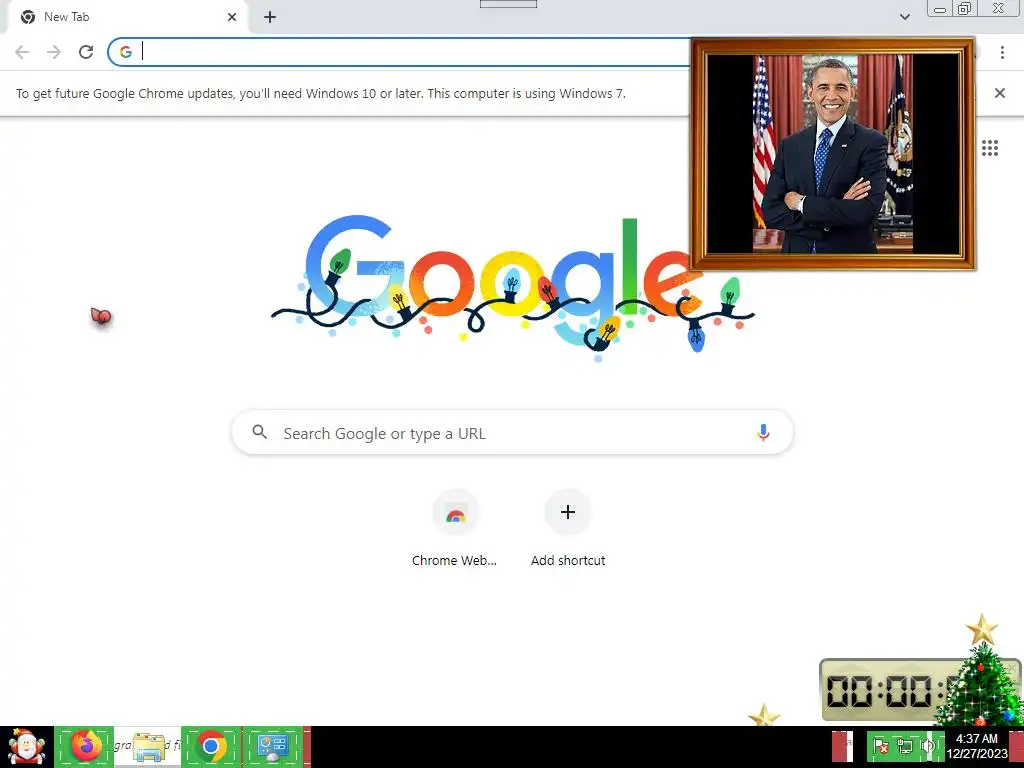Open the tab search dropdown arrow
This screenshot has height=768, width=1024.
904,17
